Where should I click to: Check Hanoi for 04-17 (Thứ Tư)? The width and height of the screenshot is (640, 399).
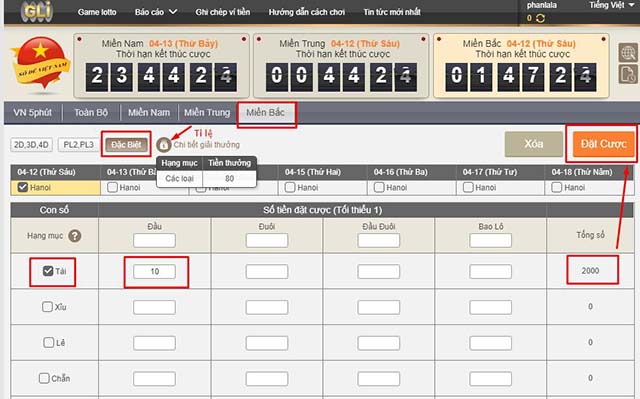click(468, 187)
